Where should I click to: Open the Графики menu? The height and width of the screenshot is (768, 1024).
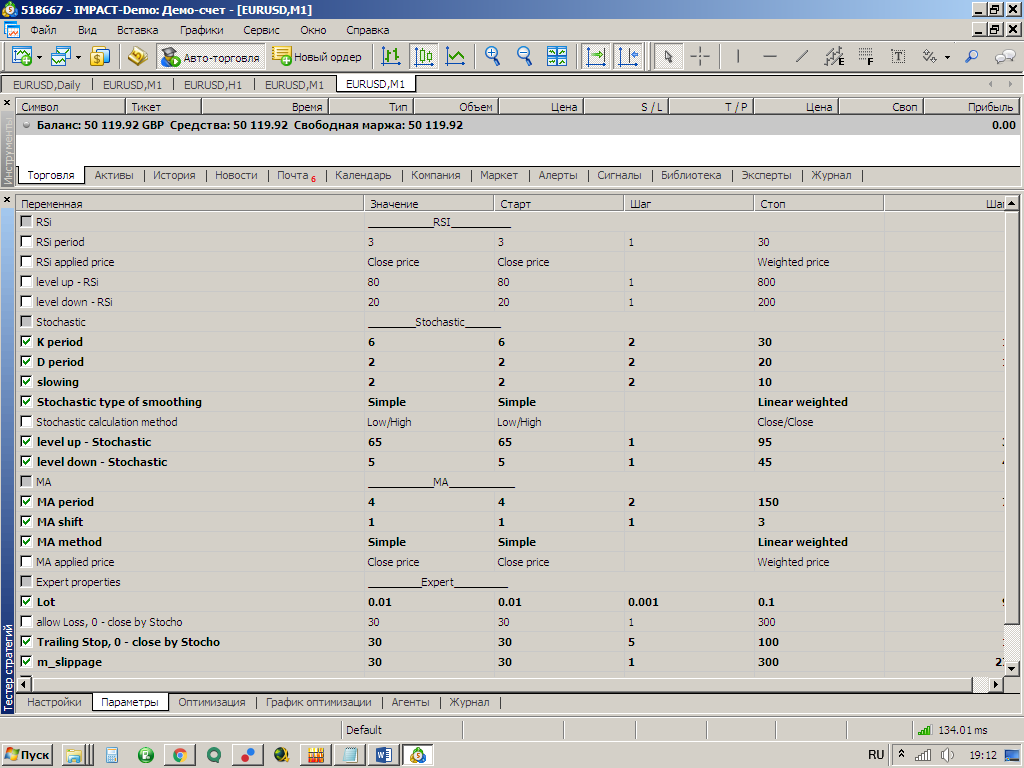(x=201, y=30)
